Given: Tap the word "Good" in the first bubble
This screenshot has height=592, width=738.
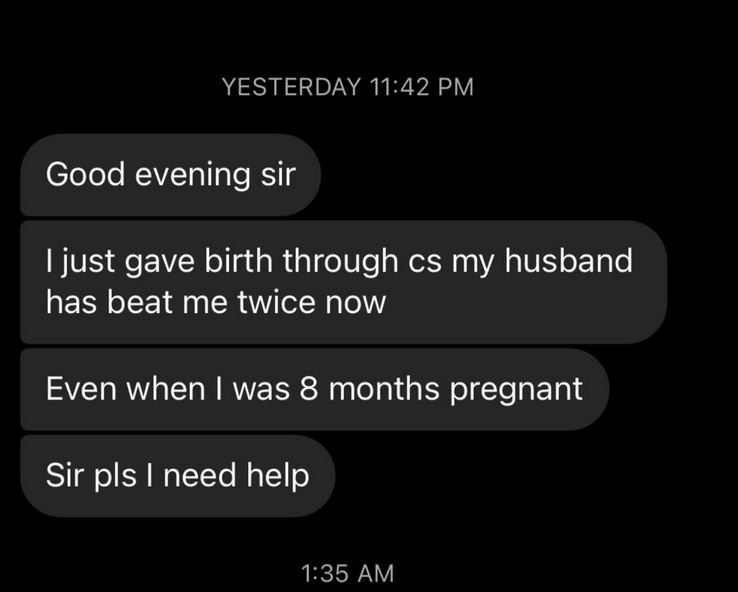Looking at the screenshot, I should coord(85,174).
